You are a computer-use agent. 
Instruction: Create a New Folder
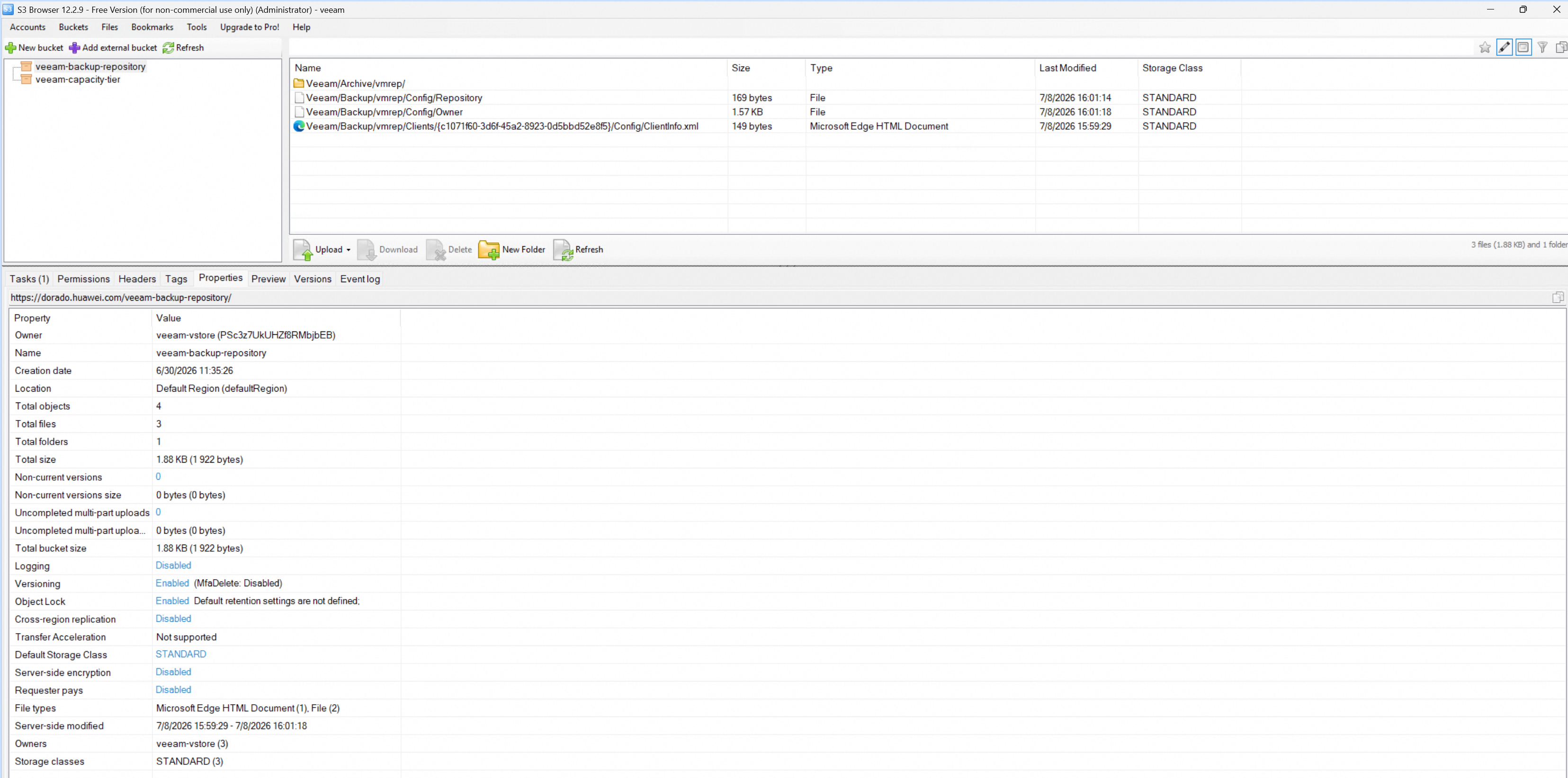coord(512,250)
